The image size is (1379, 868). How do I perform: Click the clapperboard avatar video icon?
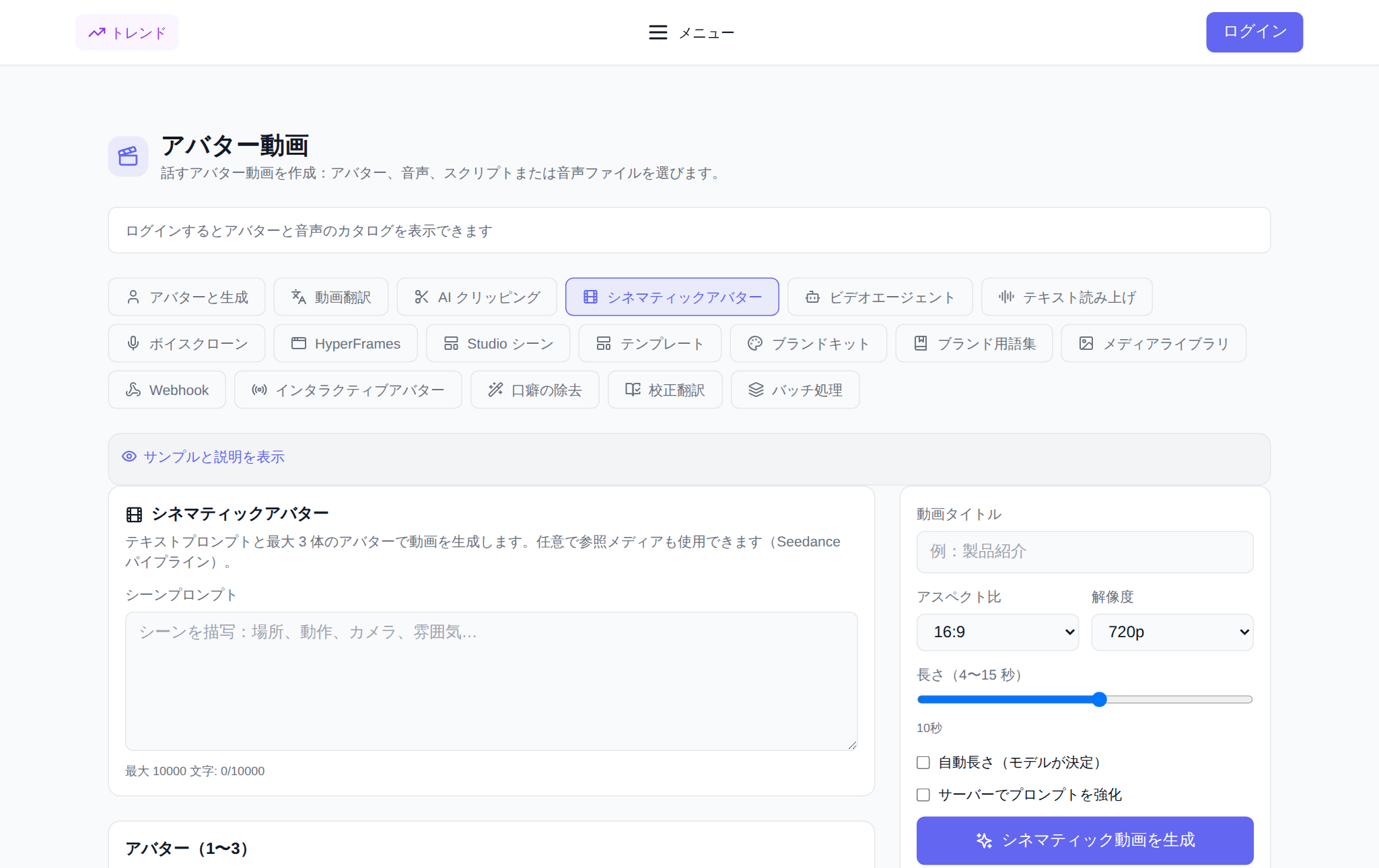[128, 156]
